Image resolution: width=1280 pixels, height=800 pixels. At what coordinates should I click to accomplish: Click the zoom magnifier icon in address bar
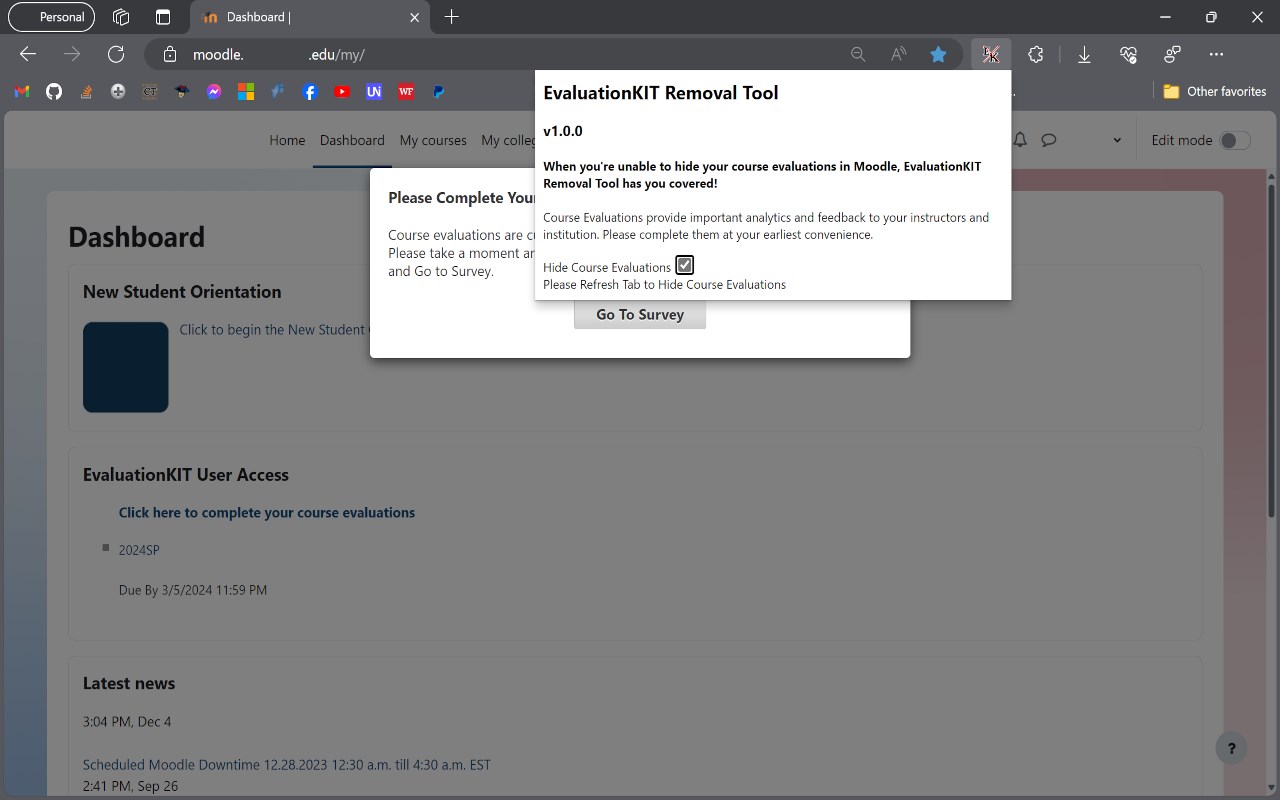(x=858, y=55)
